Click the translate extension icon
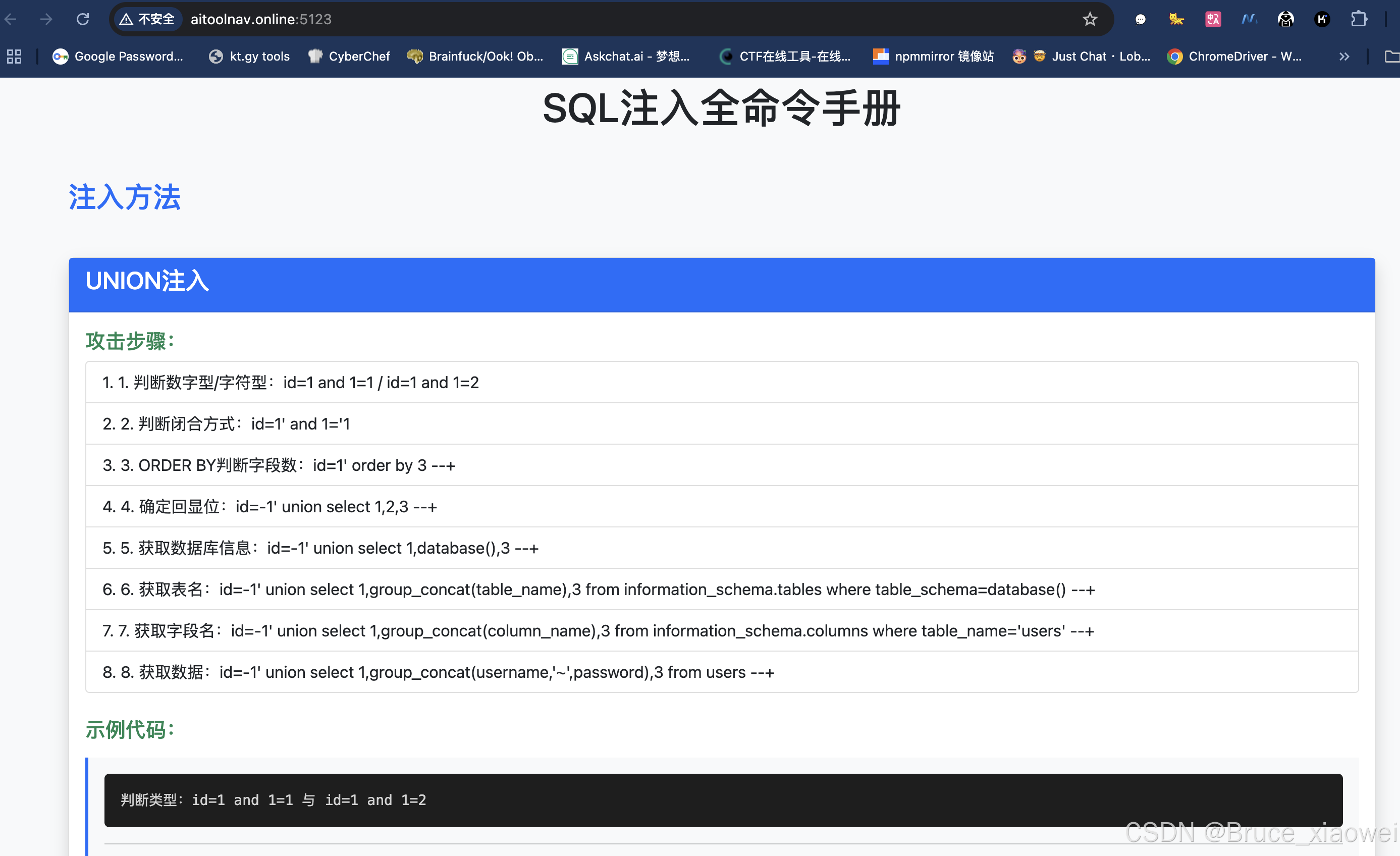The width and height of the screenshot is (1400, 856). pos(1212,19)
